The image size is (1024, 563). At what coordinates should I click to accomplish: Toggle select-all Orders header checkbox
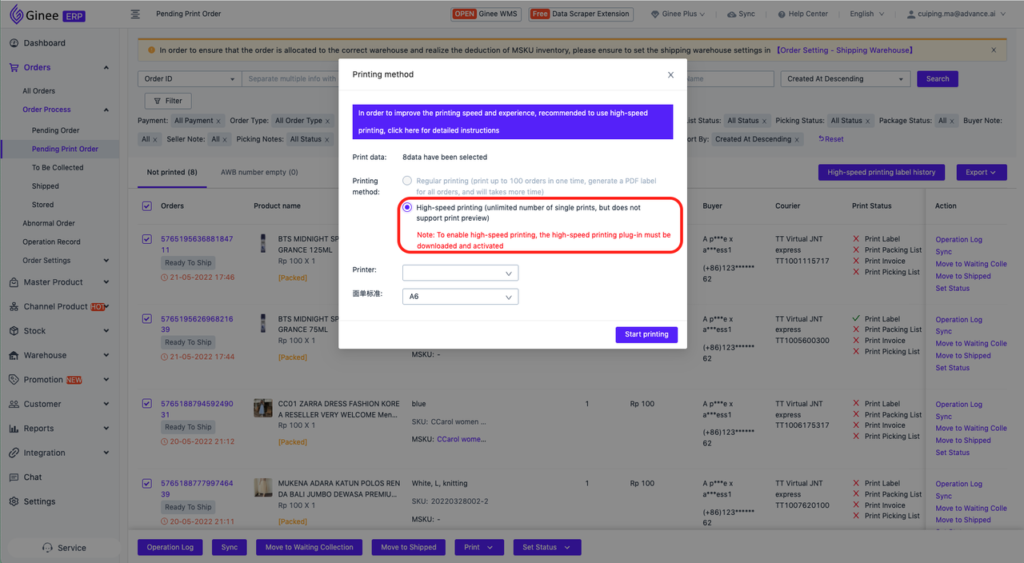tap(147, 206)
